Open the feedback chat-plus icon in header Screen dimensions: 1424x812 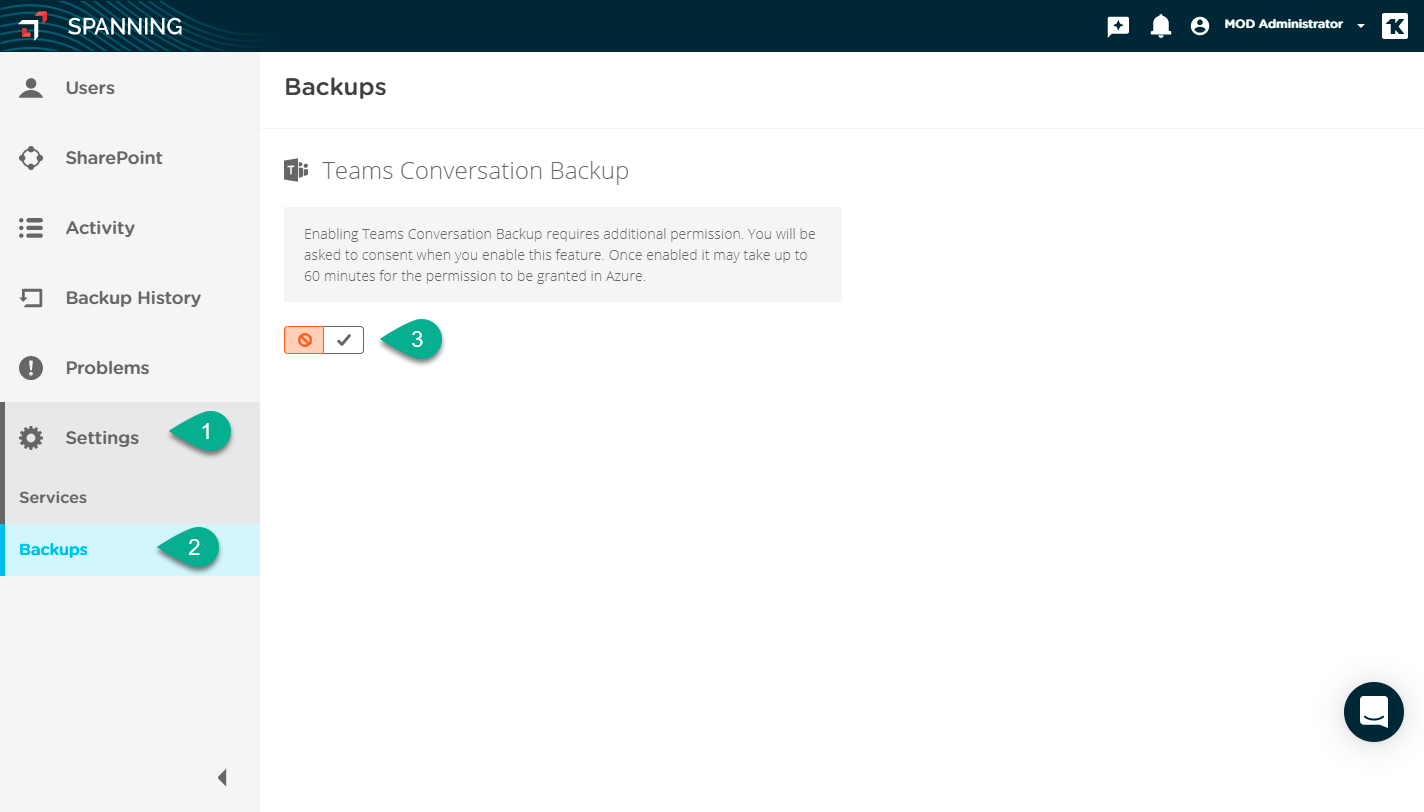click(1118, 27)
